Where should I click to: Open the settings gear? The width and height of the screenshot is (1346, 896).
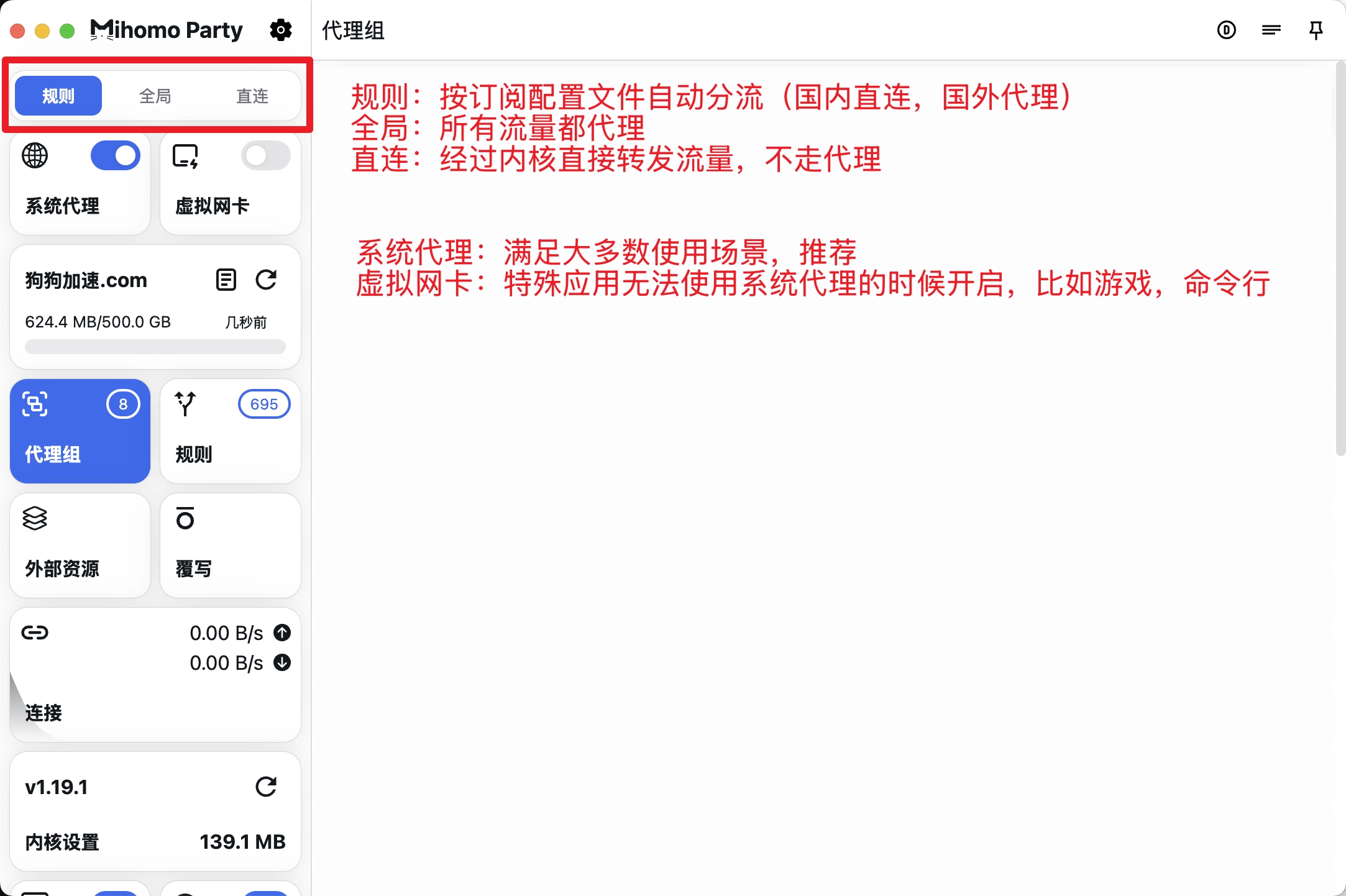[281, 29]
